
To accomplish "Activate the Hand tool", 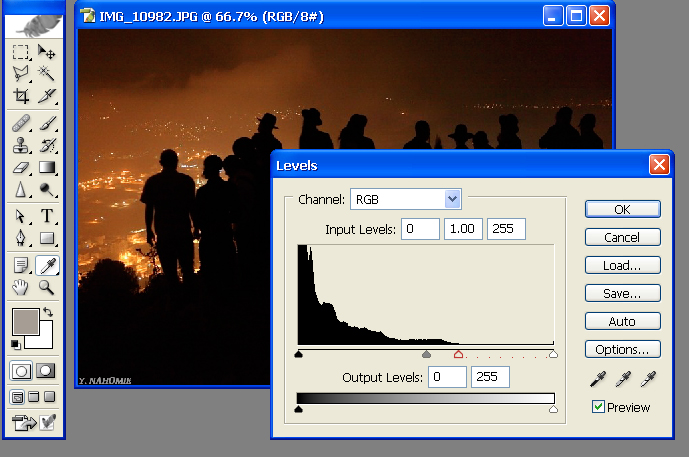I will 21,287.
